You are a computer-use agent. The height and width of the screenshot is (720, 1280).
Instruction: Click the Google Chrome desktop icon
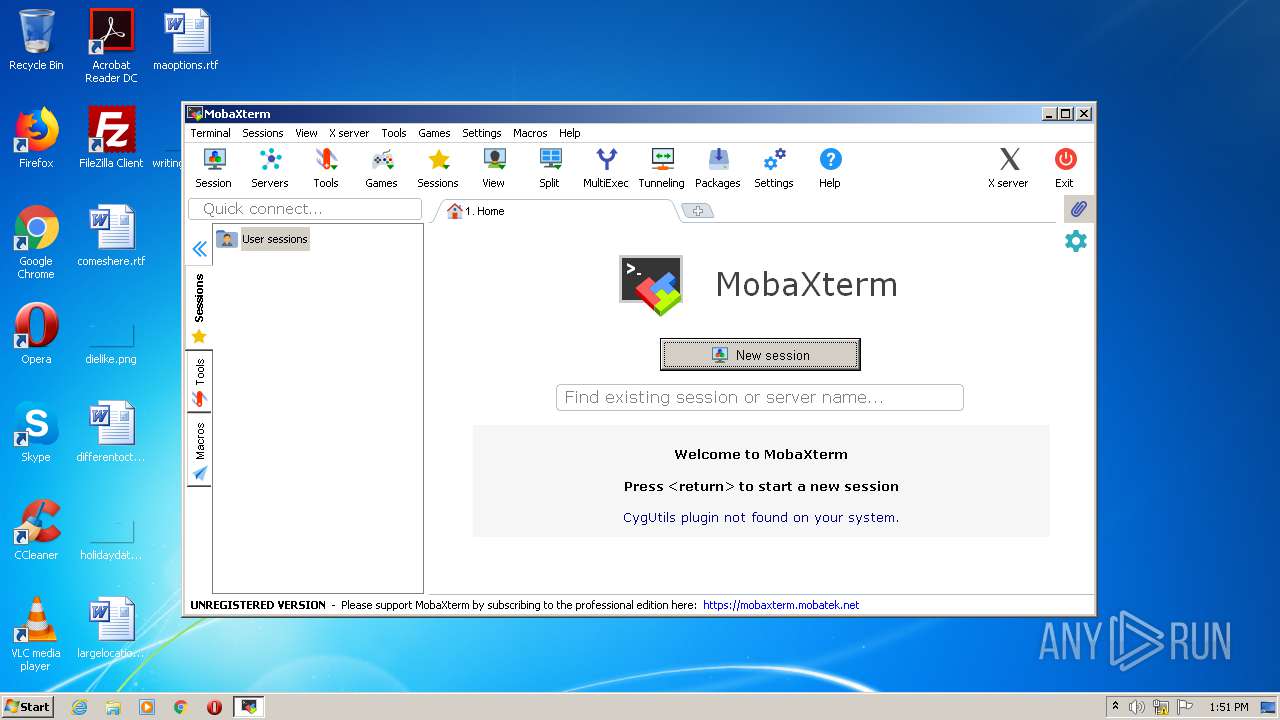click(36, 242)
